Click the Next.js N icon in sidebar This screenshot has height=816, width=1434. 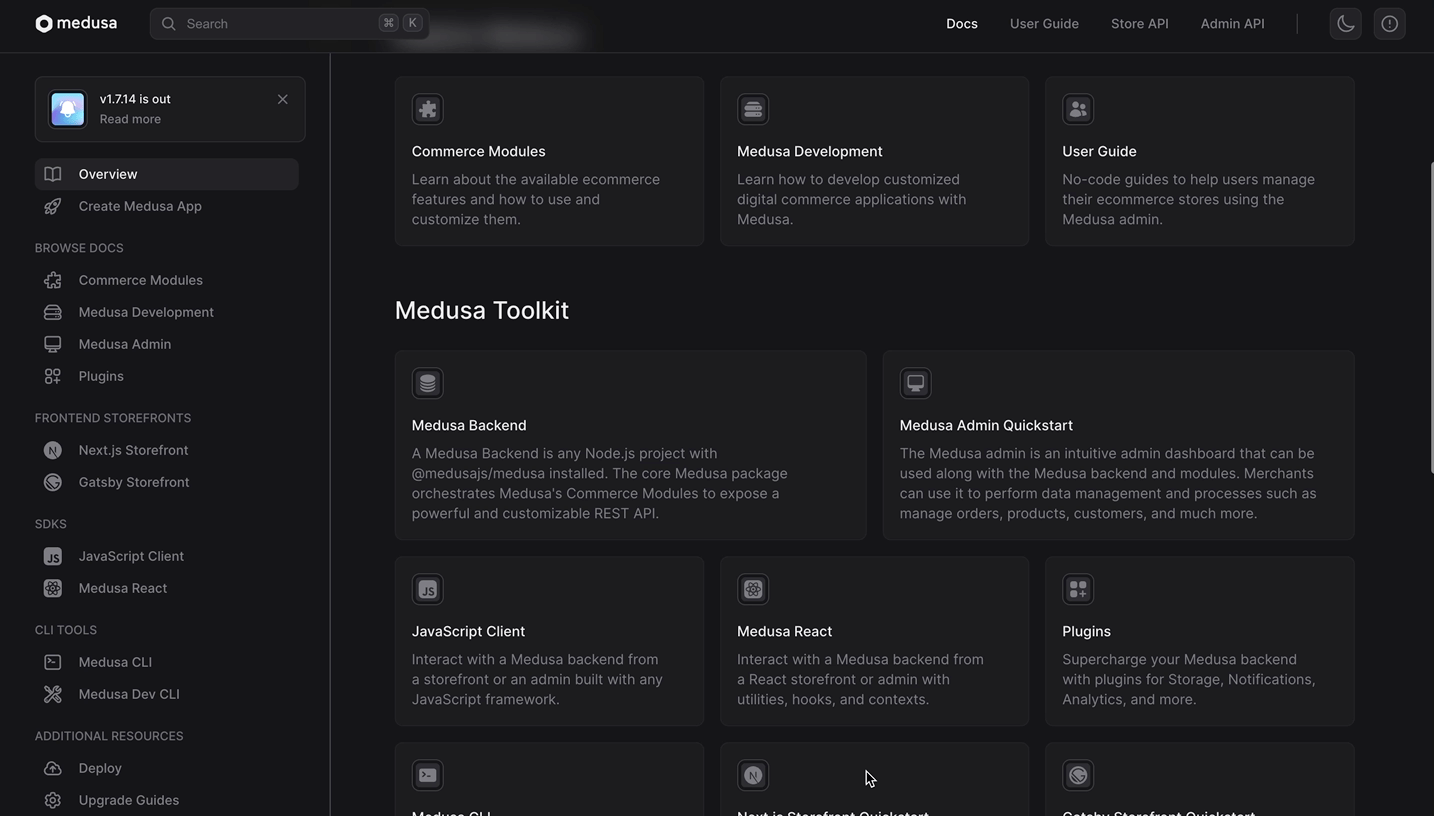click(x=53, y=450)
